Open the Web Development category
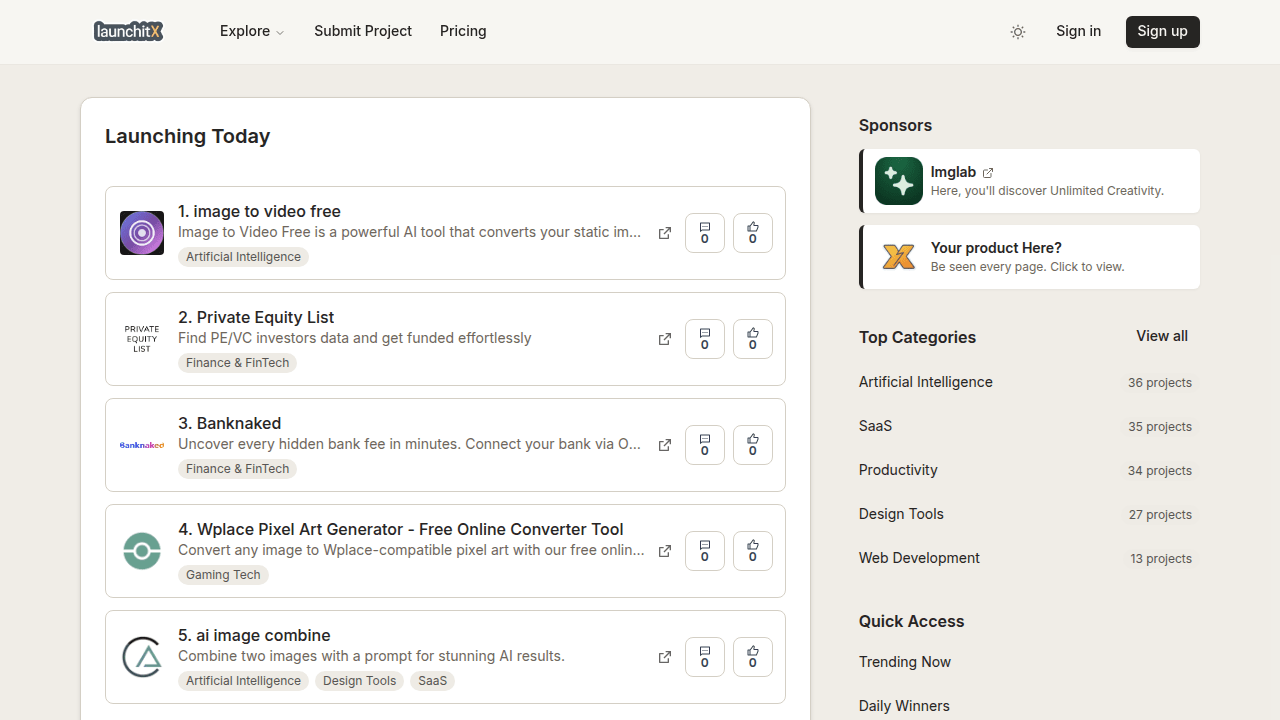The width and height of the screenshot is (1280, 720). (x=919, y=558)
